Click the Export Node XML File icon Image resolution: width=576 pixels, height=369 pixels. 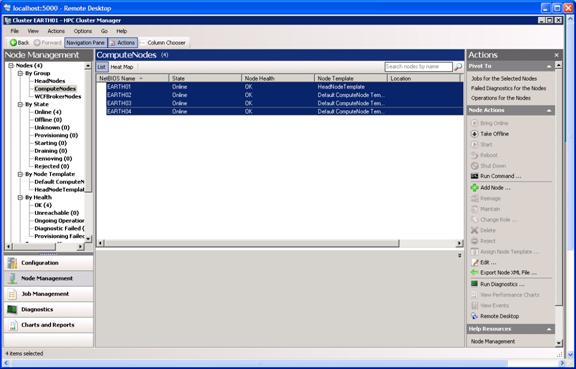[x=474, y=273]
